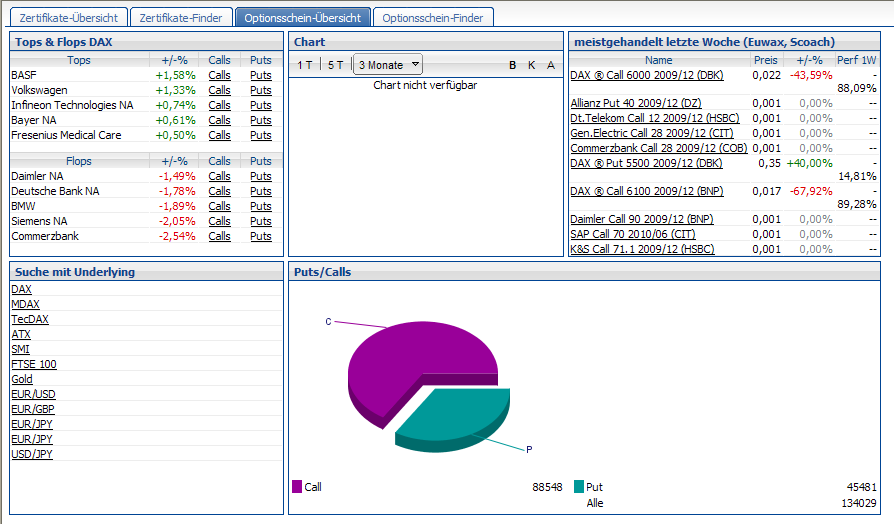The image size is (894, 524).
Task: Select Gold as underlying
Action: 22,379
